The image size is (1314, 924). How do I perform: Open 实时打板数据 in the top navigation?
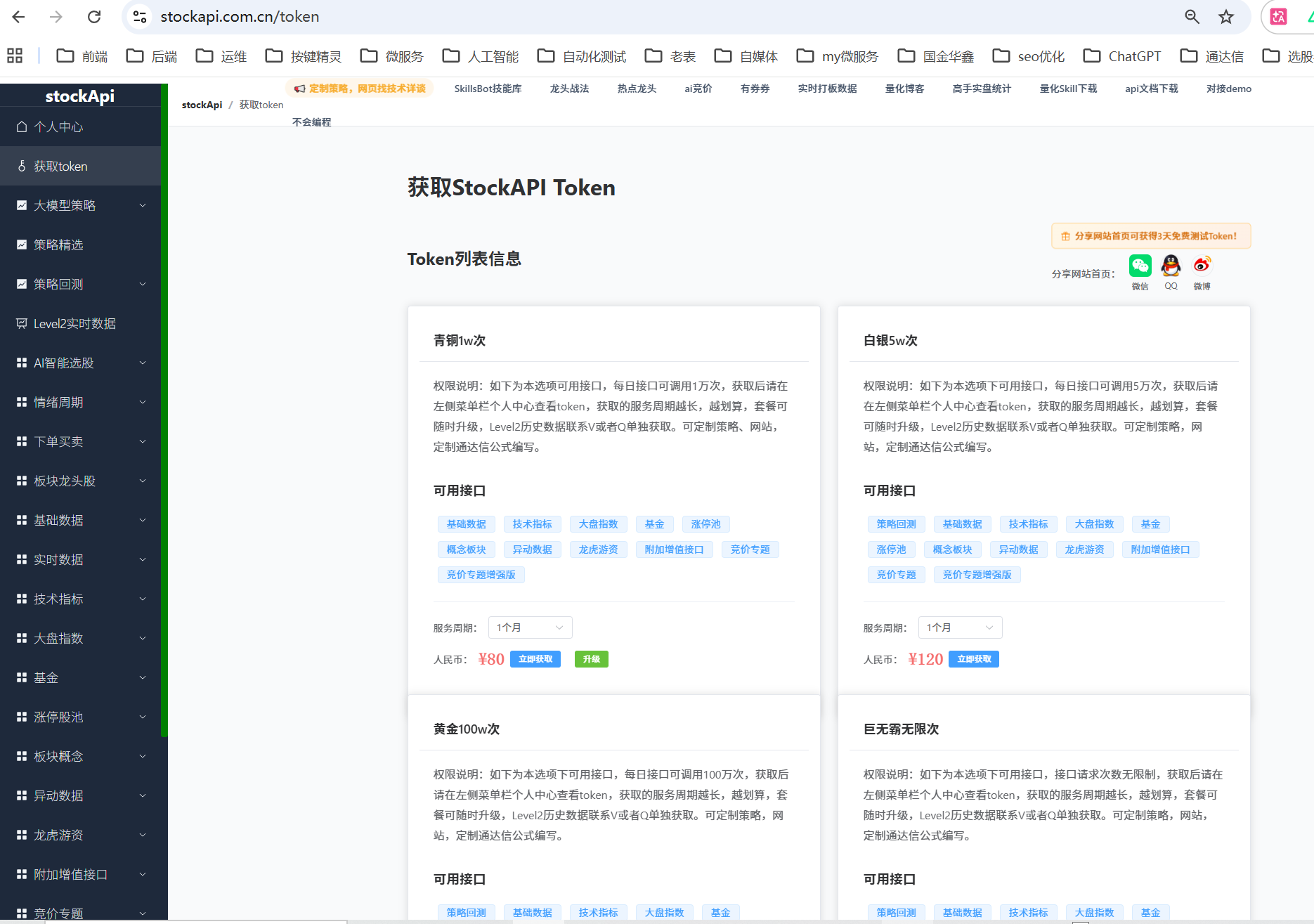827,89
